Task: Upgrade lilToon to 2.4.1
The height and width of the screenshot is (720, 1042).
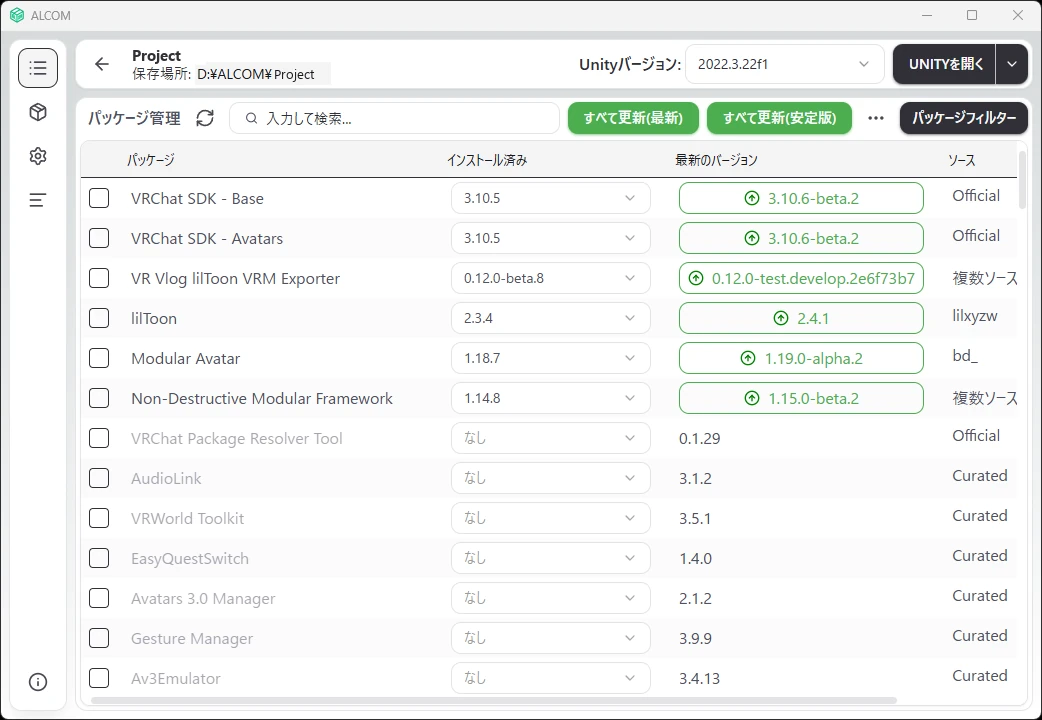Action: pos(801,318)
